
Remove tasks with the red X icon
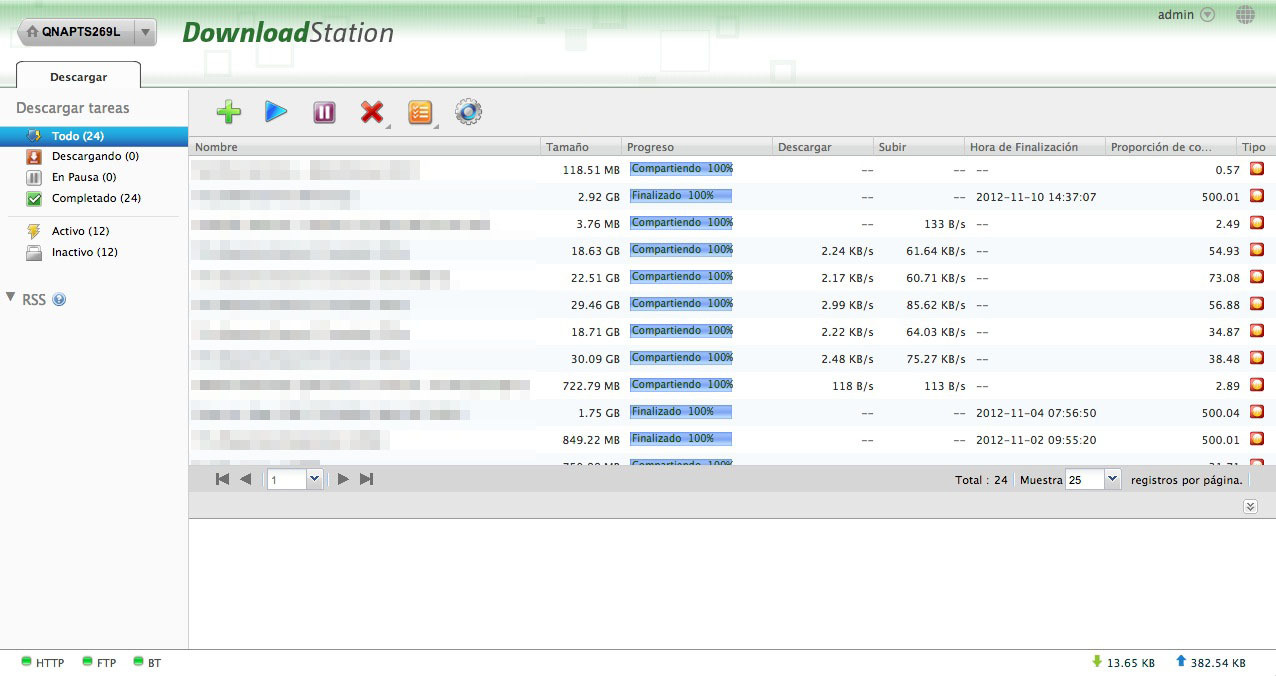pos(372,112)
